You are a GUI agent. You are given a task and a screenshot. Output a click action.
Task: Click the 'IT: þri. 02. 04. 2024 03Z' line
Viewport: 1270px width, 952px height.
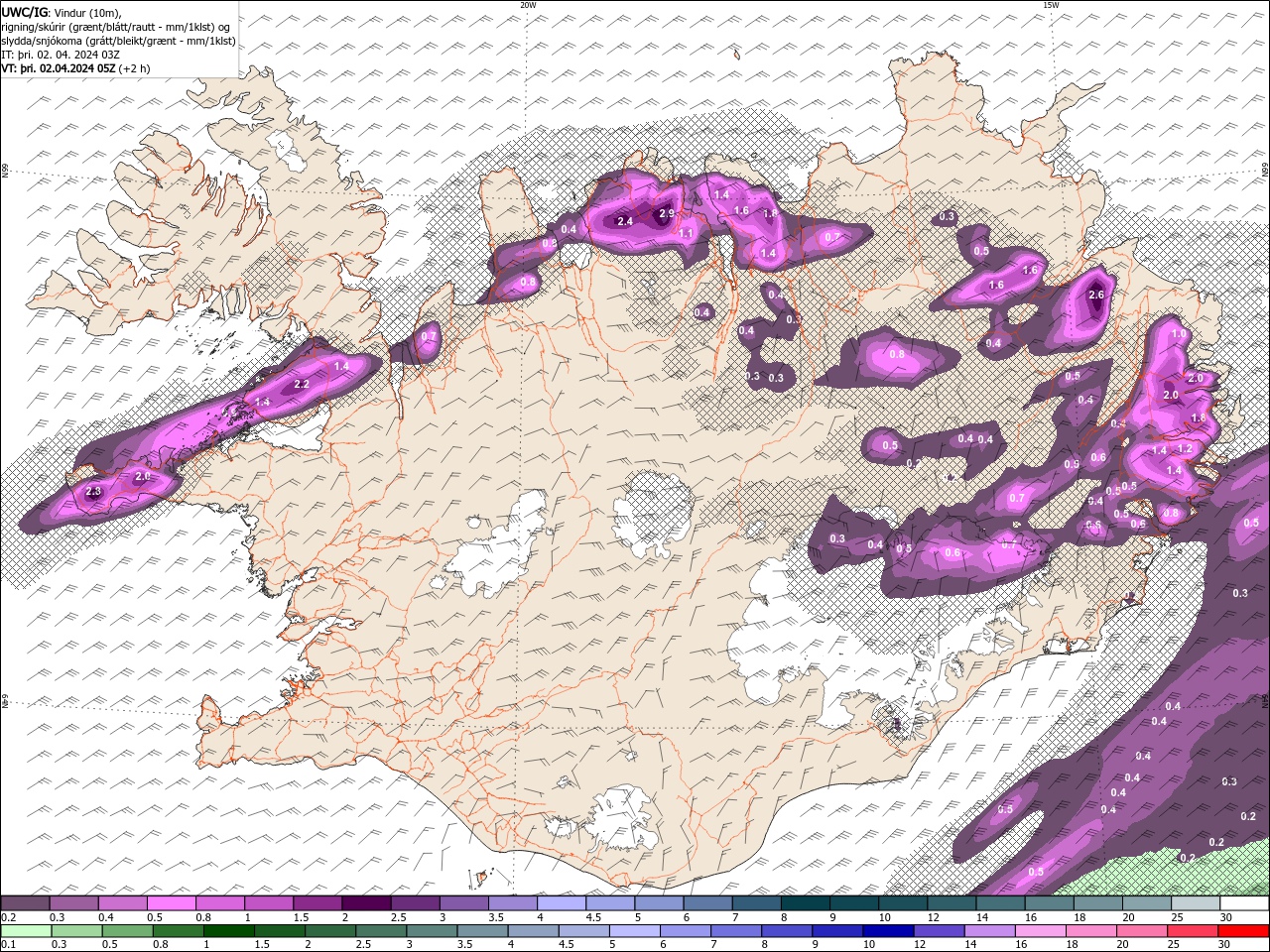[x=62, y=55]
